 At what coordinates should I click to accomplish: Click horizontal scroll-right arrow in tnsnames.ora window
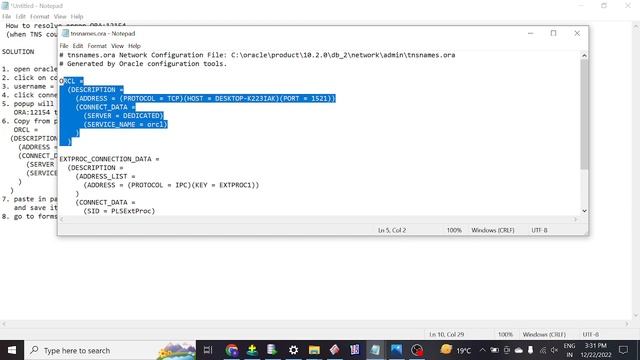[576, 220]
